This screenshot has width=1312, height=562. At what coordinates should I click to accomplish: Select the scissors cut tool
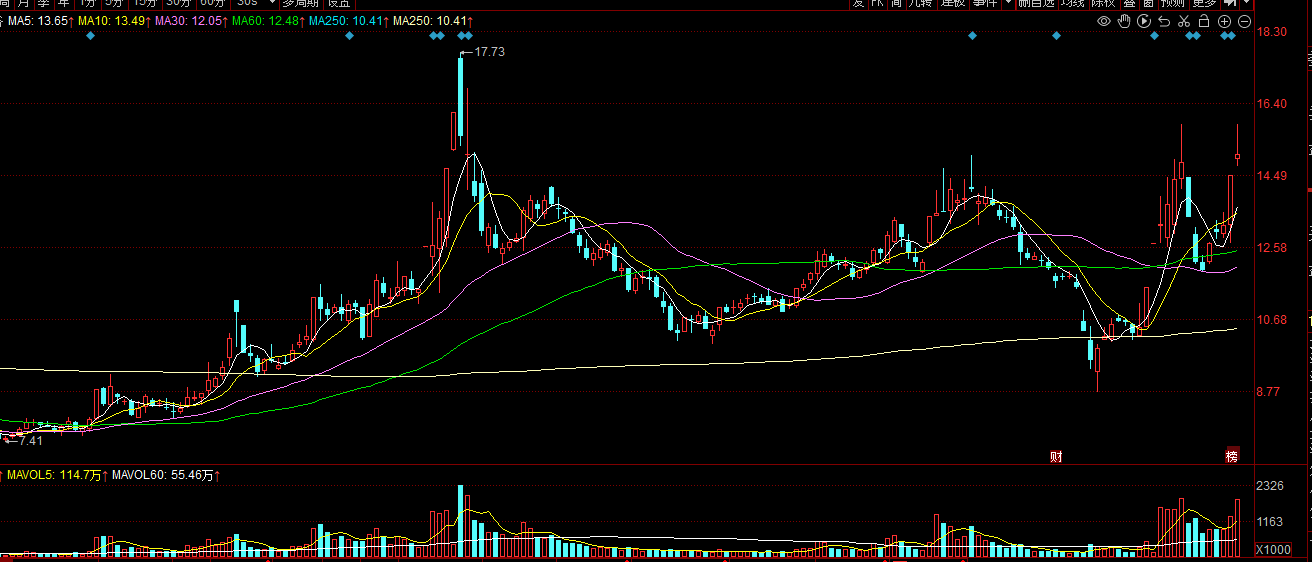pyautogui.click(x=1184, y=21)
